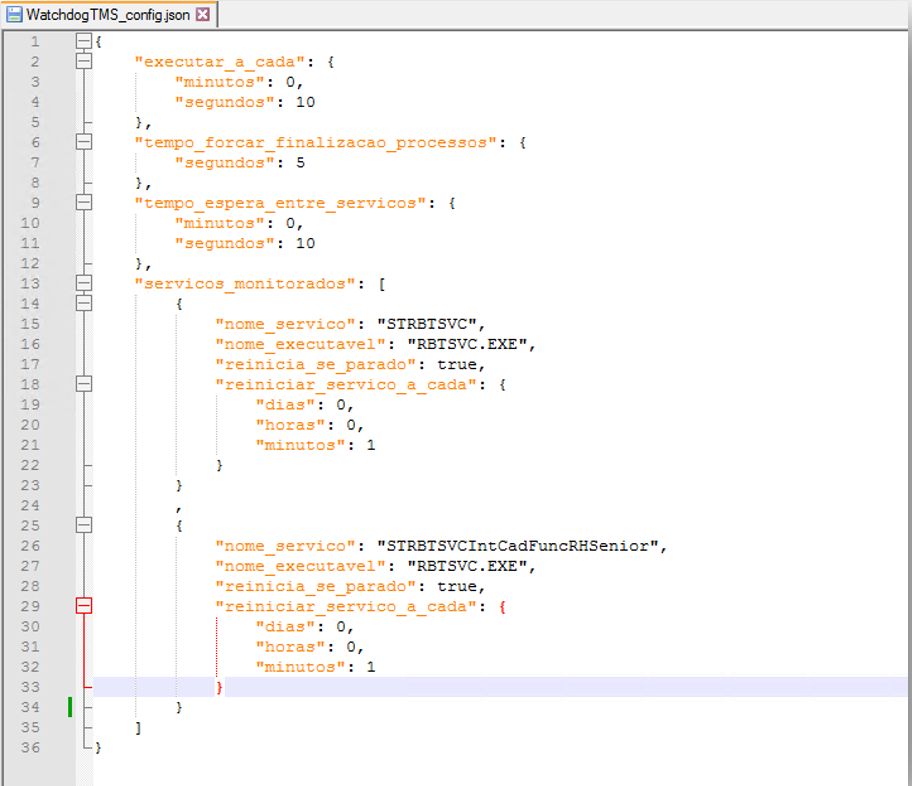914x786 pixels.
Task: Click the "reiniciar_servico_a_cada" key on line 29
Action: (x=346, y=607)
